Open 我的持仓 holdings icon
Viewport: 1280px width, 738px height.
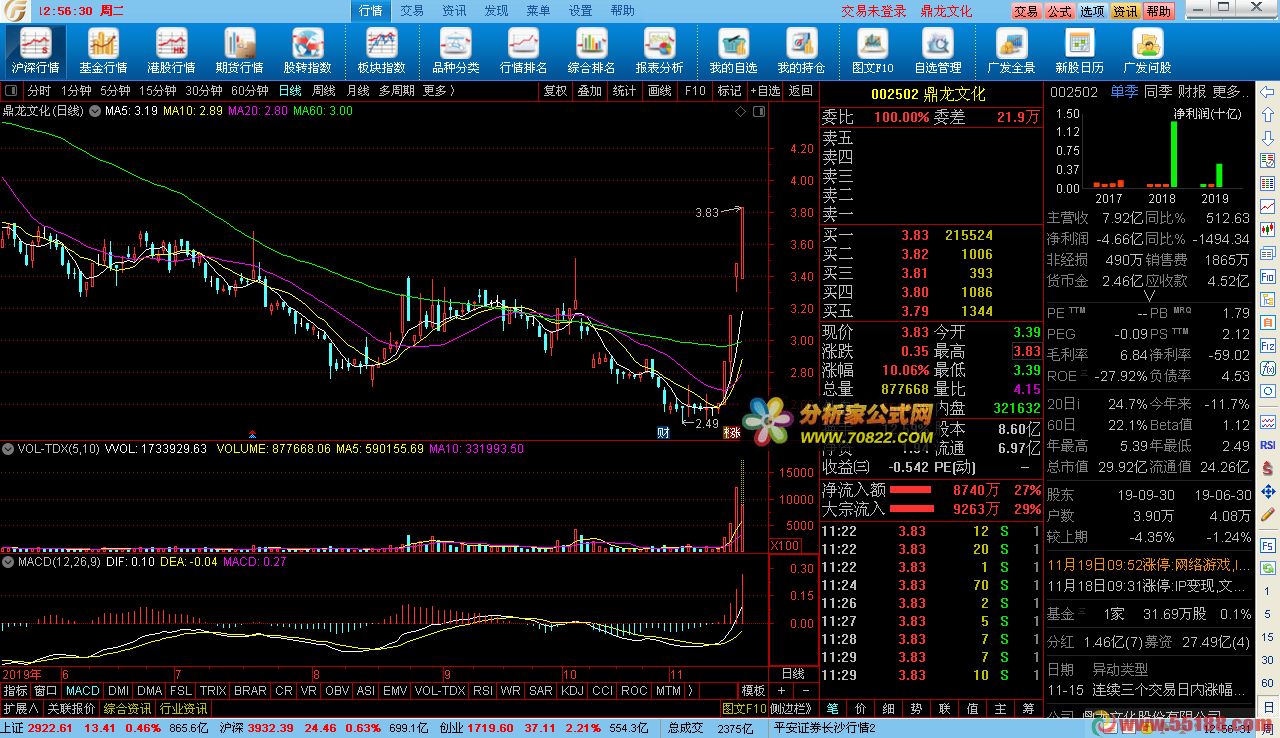tap(801, 51)
